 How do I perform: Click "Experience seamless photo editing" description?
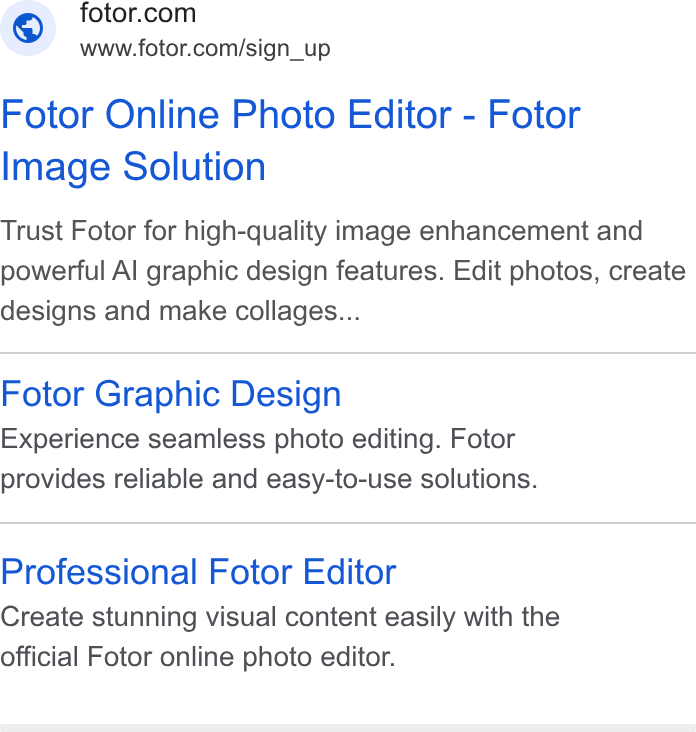(220, 439)
